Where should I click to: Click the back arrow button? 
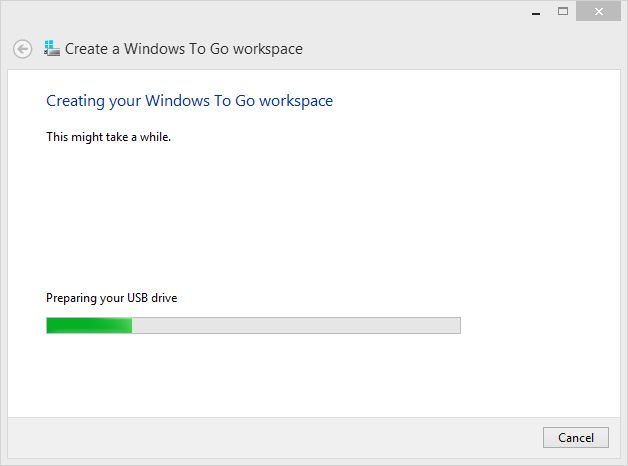(22, 49)
